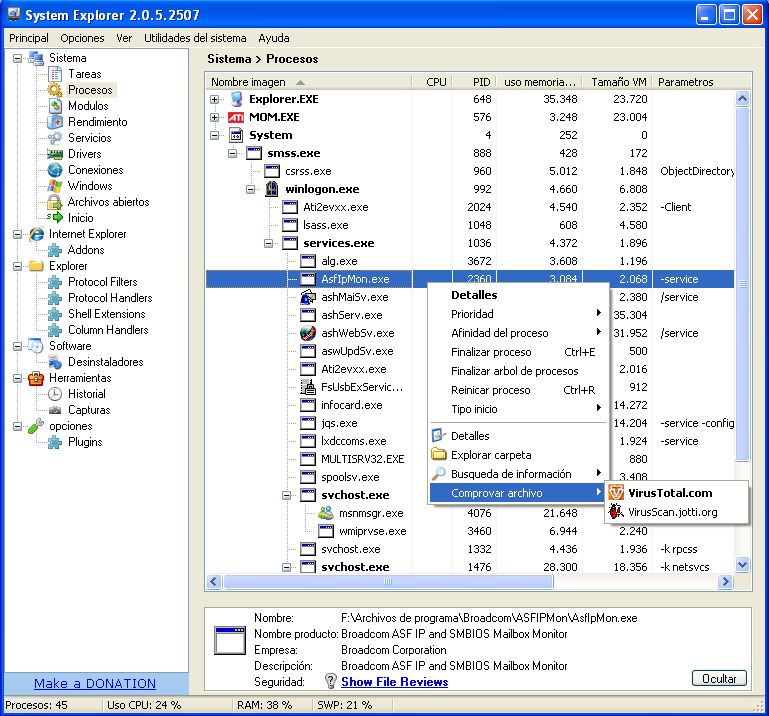
Task: Click the Explorer.EXE process icon
Action: pos(237,99)
